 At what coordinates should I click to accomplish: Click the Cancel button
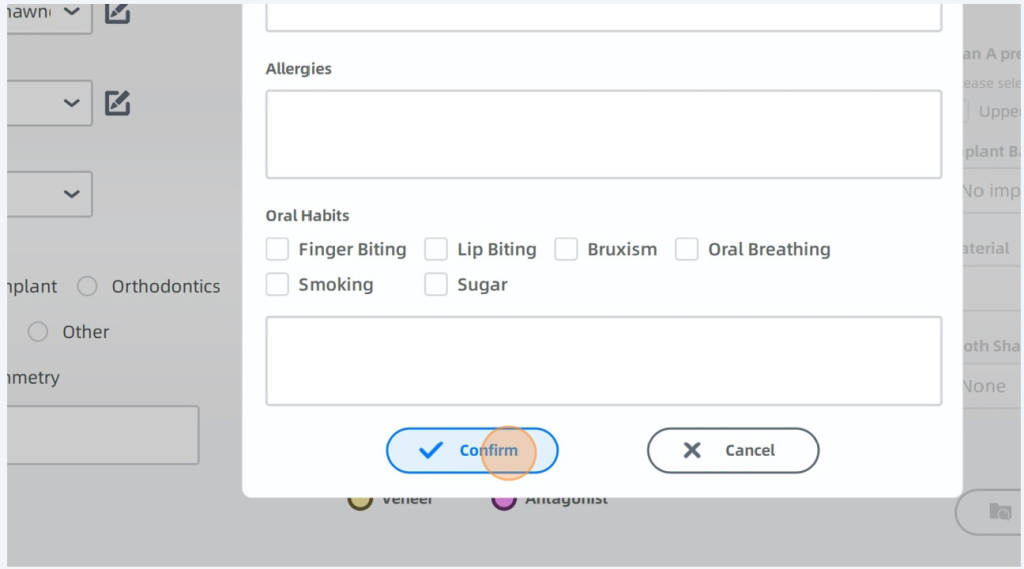click(x=733, y=450)
